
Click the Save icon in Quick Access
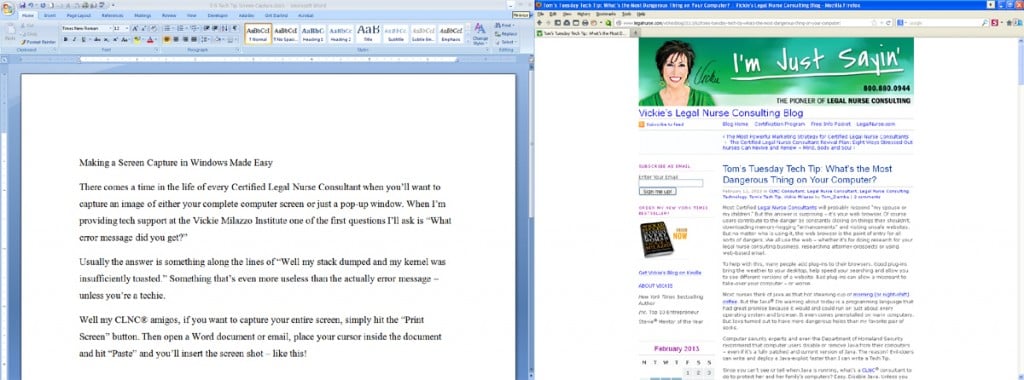click(22, 5)
